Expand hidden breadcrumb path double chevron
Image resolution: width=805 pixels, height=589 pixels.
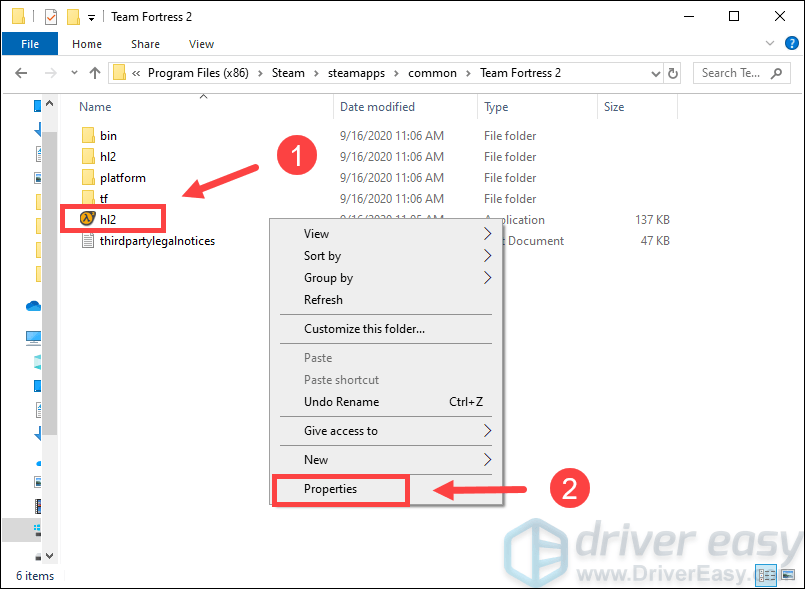pos(136,73)
